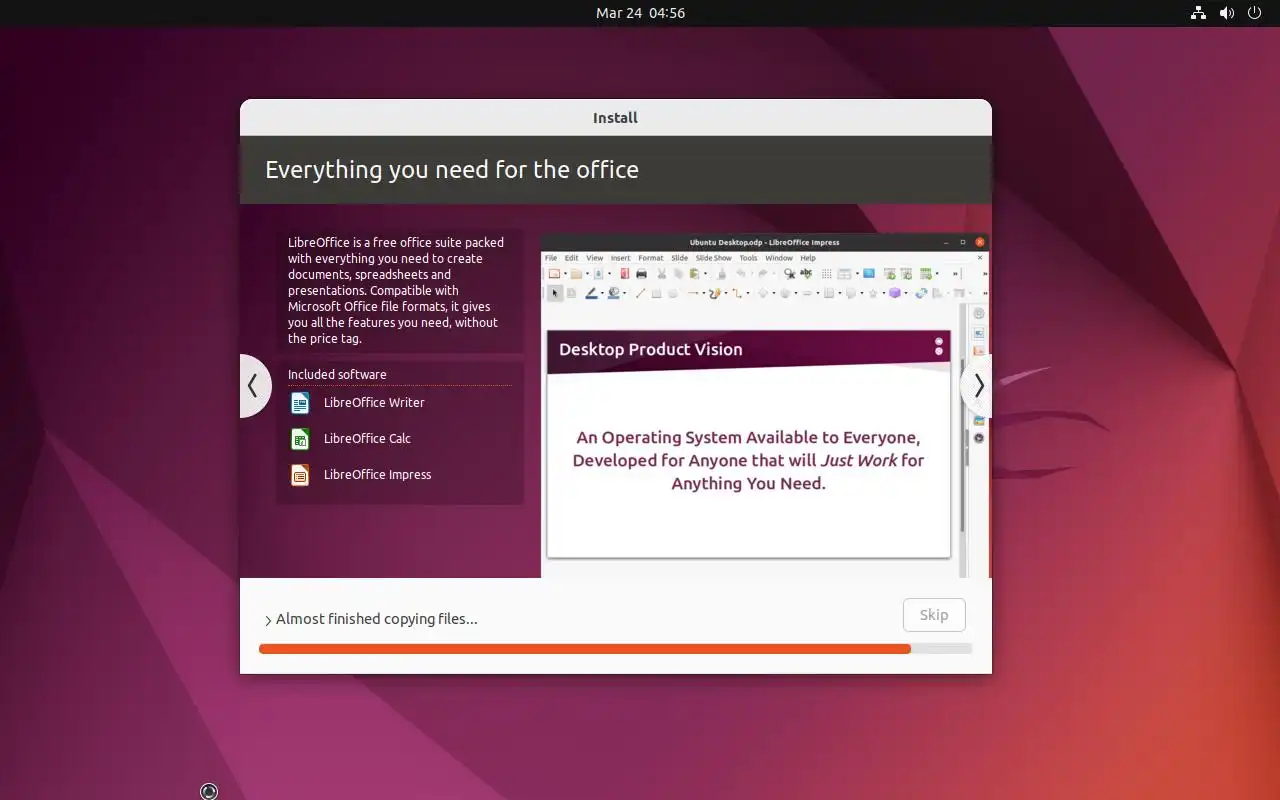
Task: Click the insert table icon in Impress toolbar
Action: click(x=844, y=274)
